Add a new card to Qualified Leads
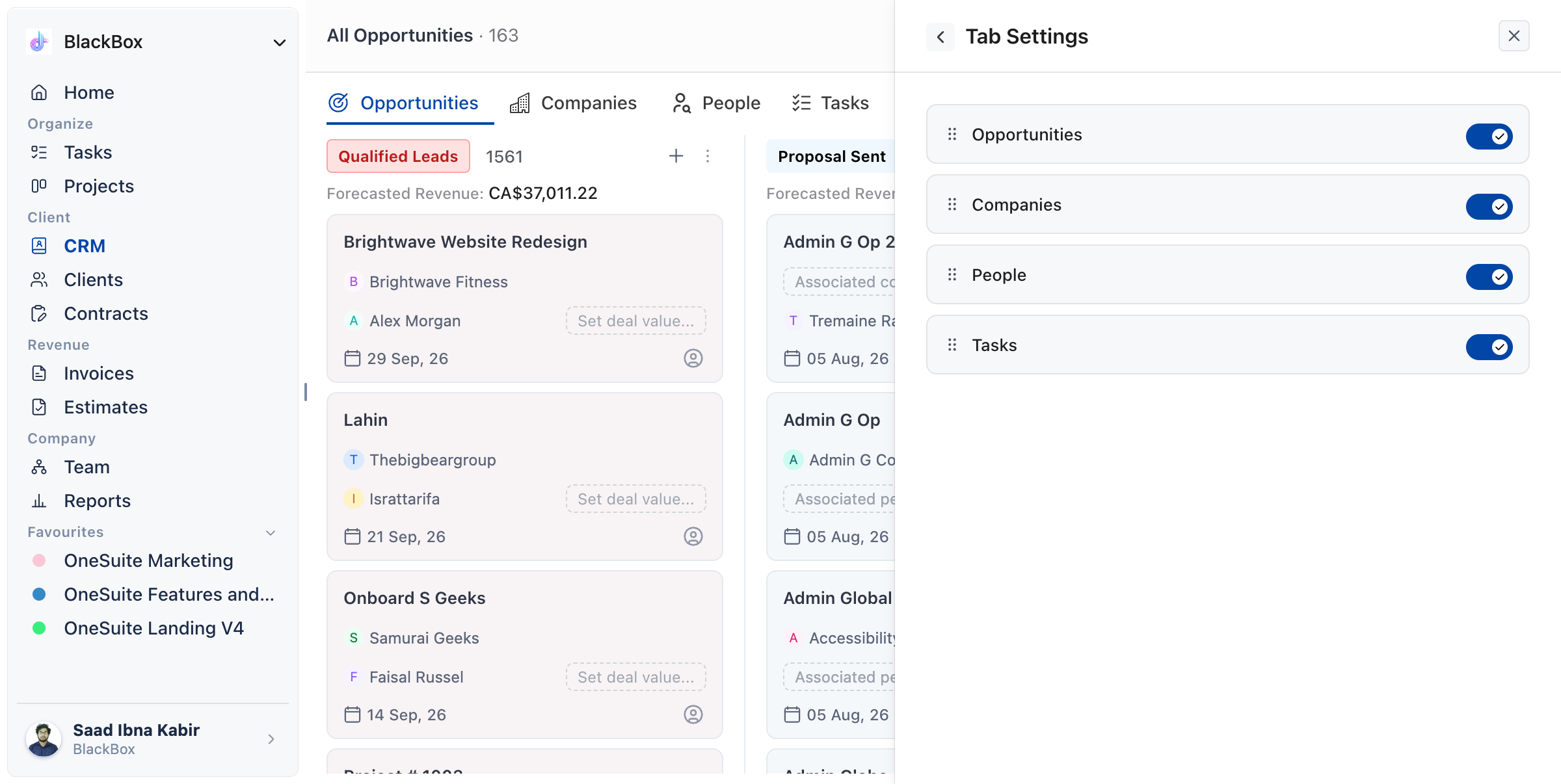The height and width of the screenshot is (784, 1561). (676, 156)
